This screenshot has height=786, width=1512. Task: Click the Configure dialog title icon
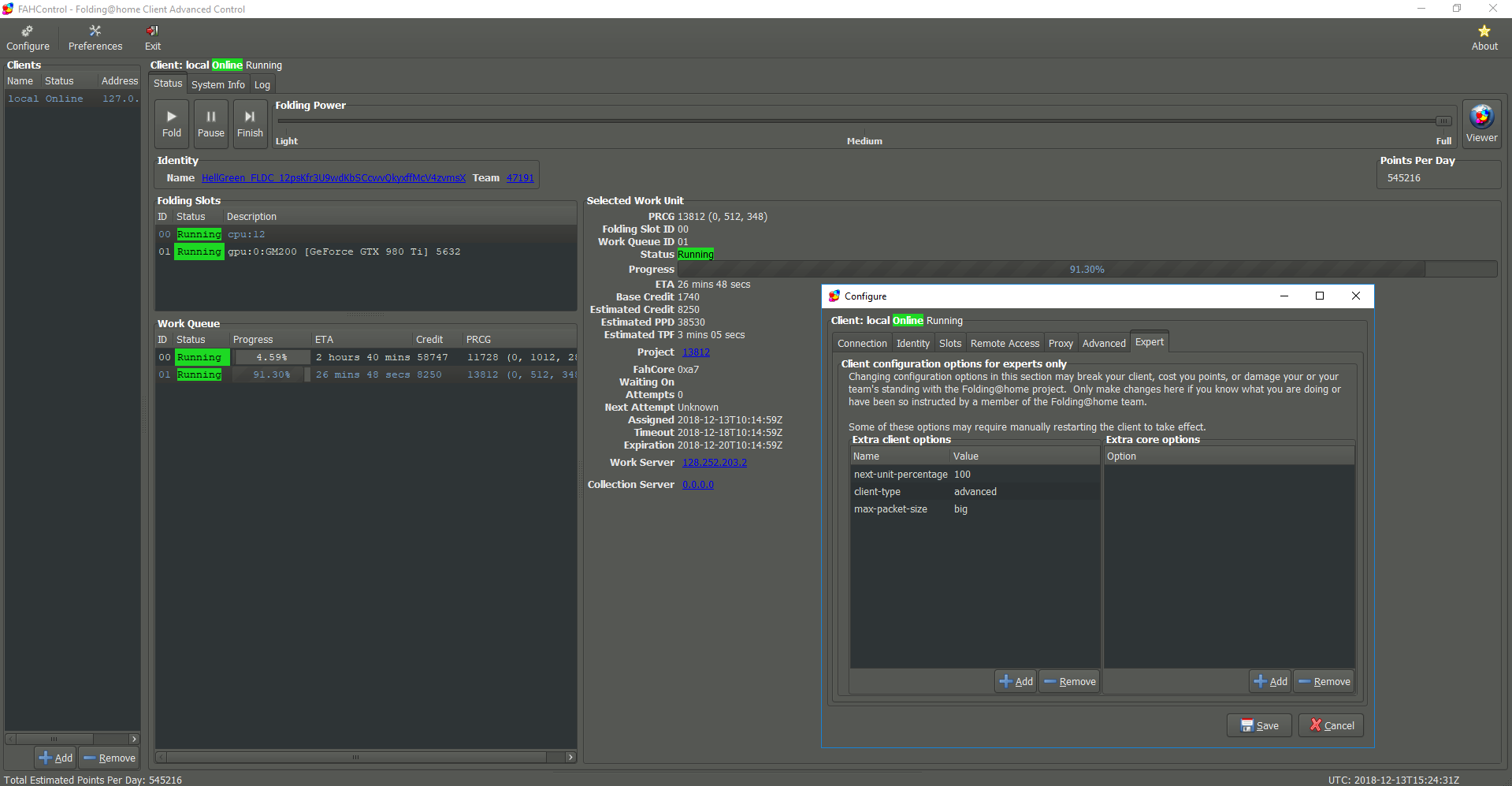coord(834,296)
